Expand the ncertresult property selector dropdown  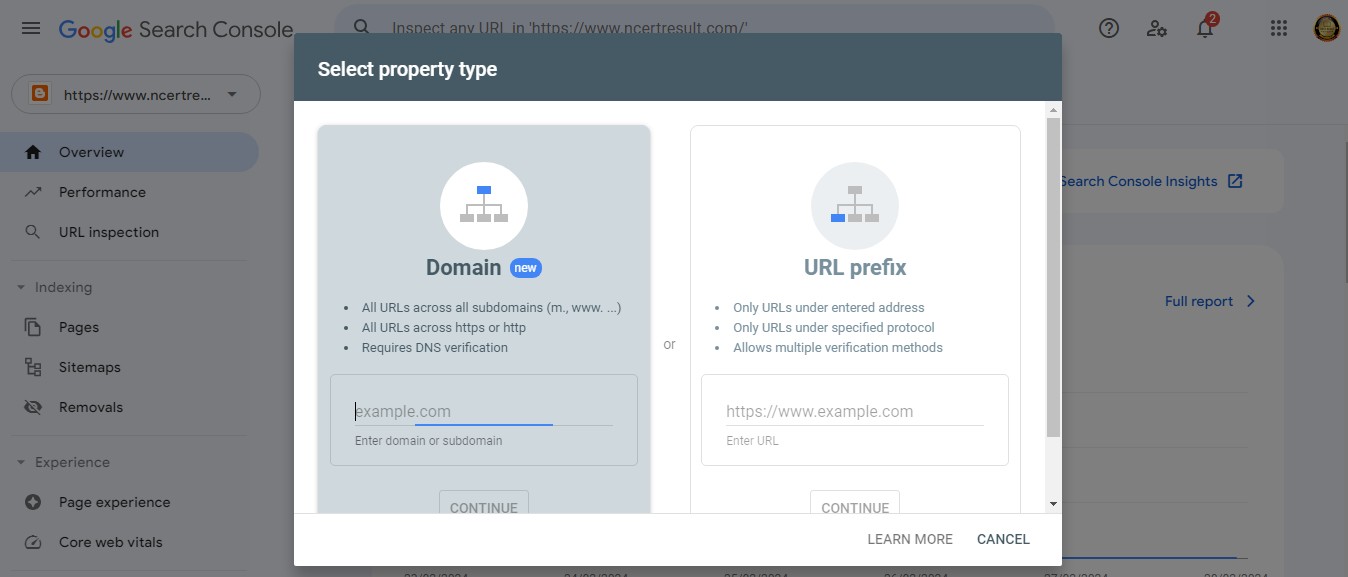pos(136,95)
